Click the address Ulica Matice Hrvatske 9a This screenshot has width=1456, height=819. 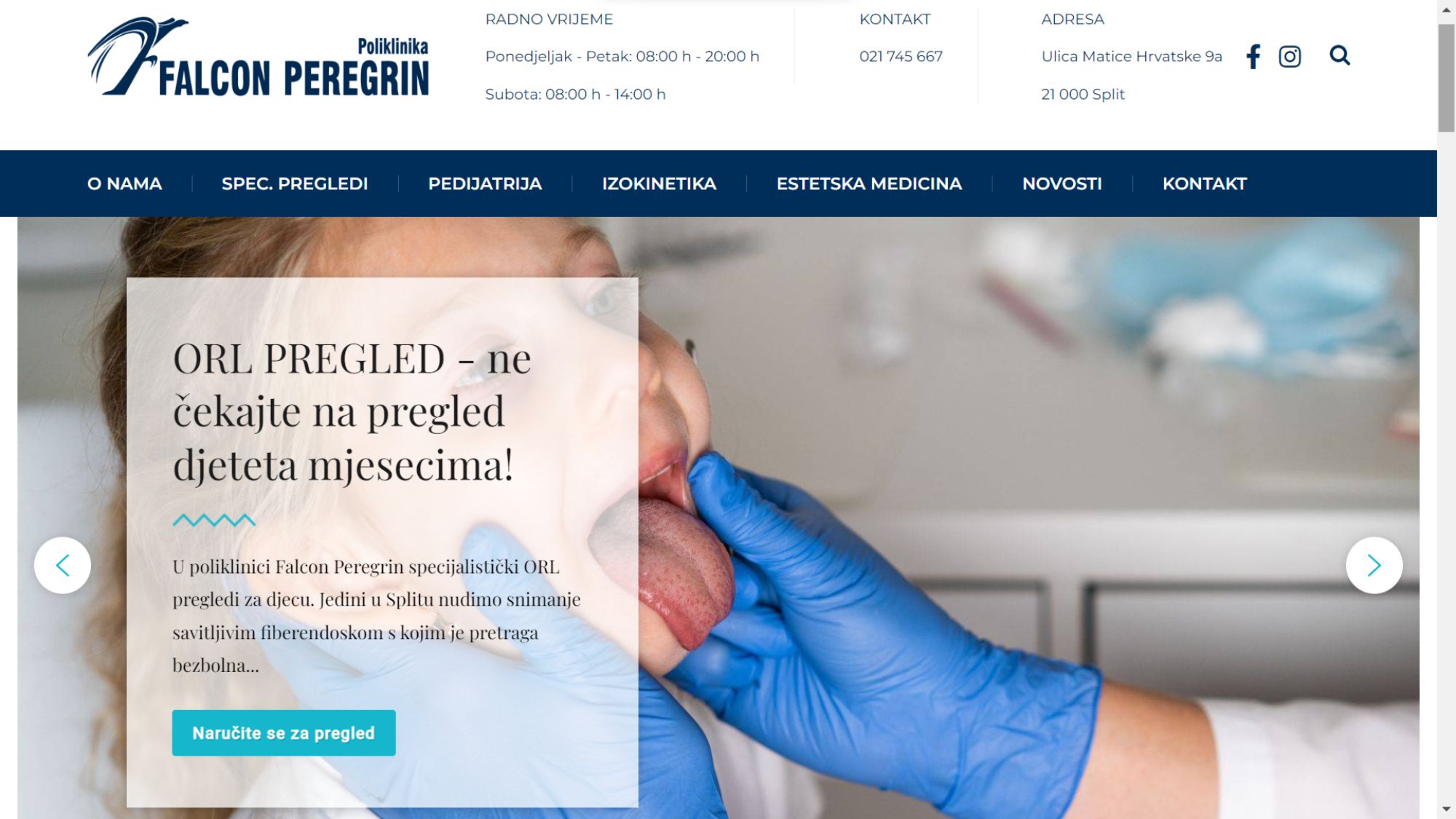click(x=1131, y=56)
